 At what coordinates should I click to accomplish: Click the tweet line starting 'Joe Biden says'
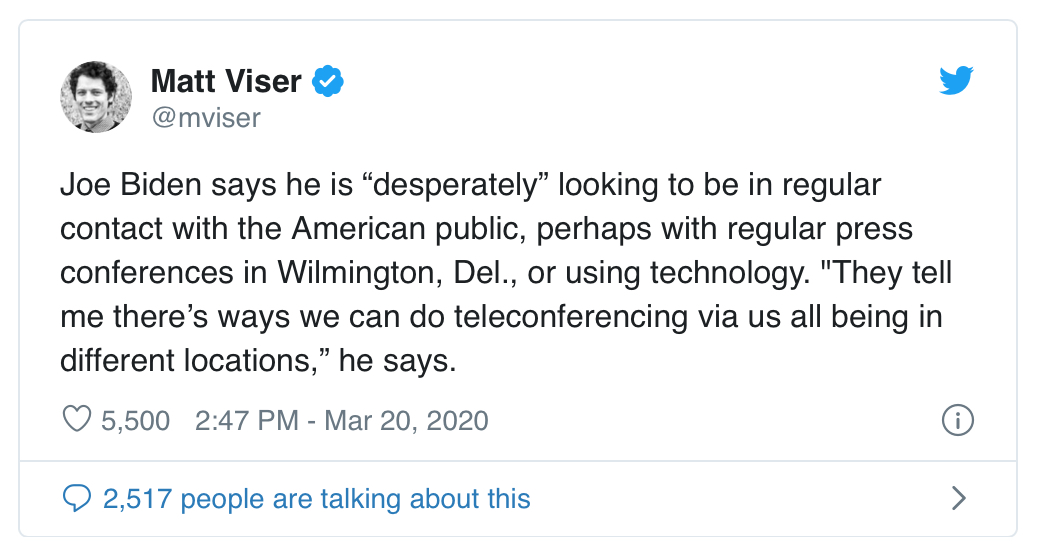[471, 185]
